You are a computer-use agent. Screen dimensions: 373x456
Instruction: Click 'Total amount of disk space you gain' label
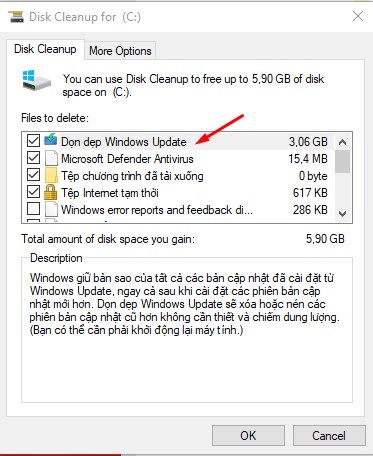(108, 239)
